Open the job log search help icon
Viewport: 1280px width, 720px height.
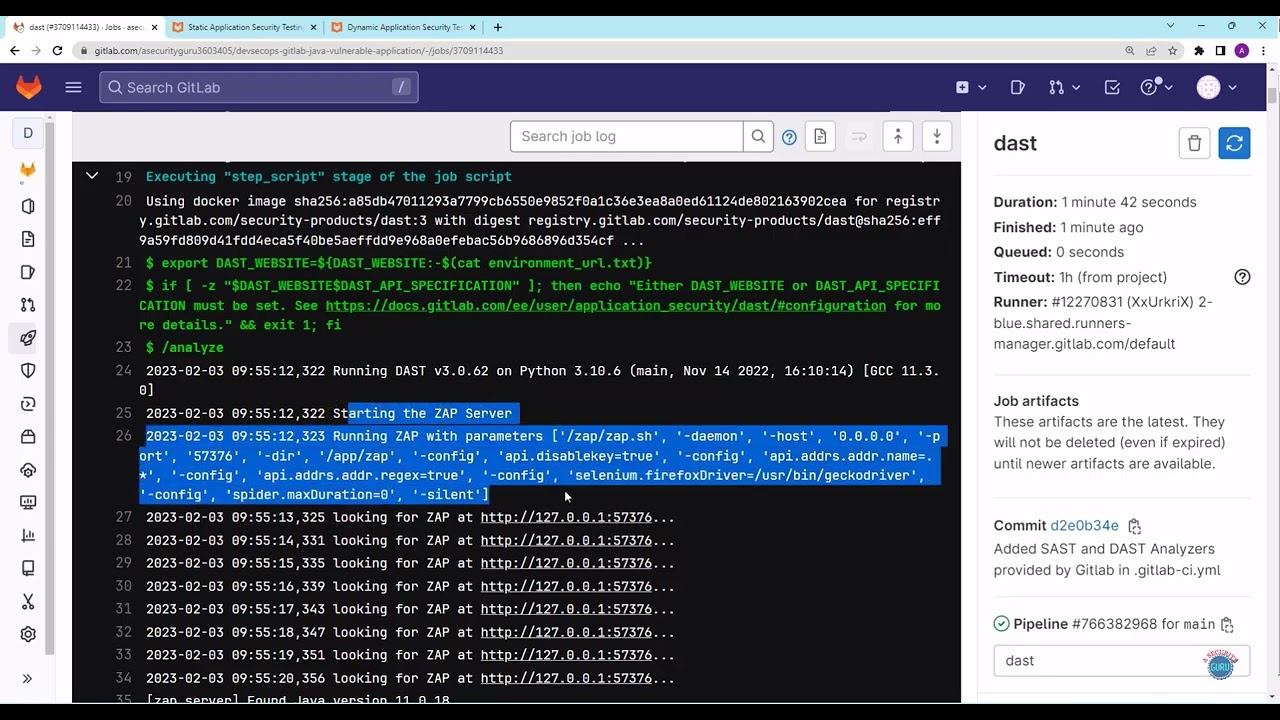789,137
